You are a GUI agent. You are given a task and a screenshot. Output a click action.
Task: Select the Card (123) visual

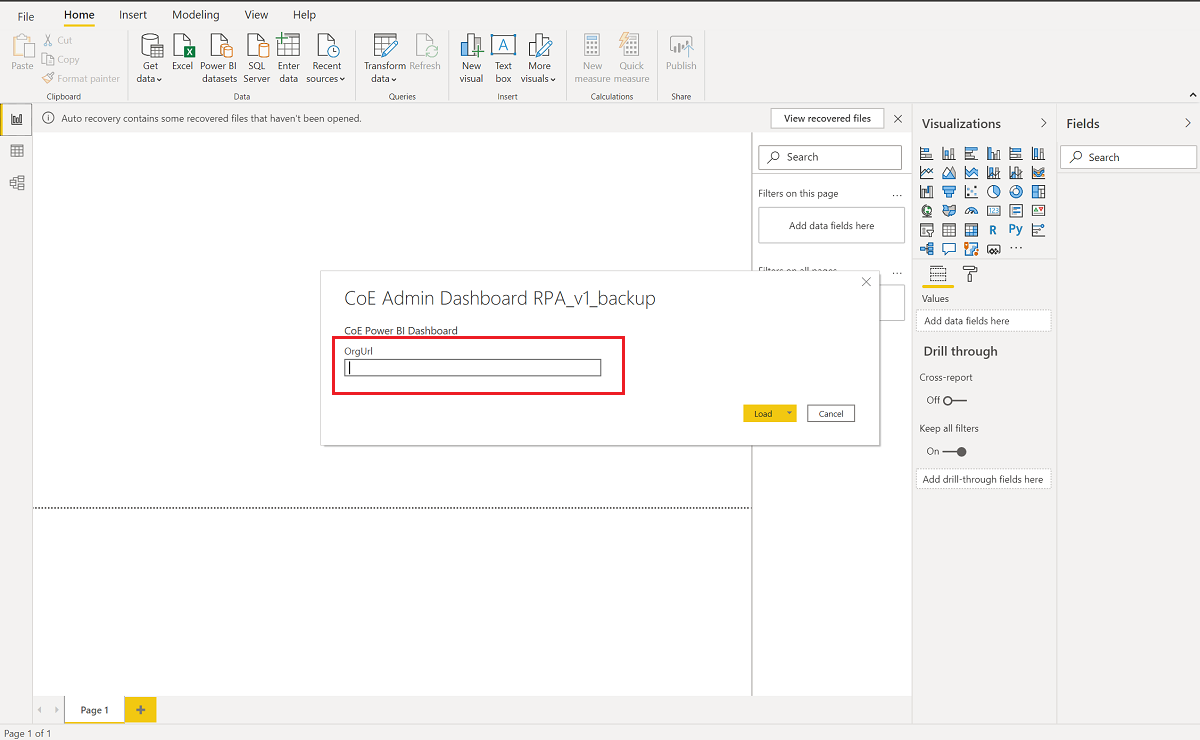tap(993, 210)
